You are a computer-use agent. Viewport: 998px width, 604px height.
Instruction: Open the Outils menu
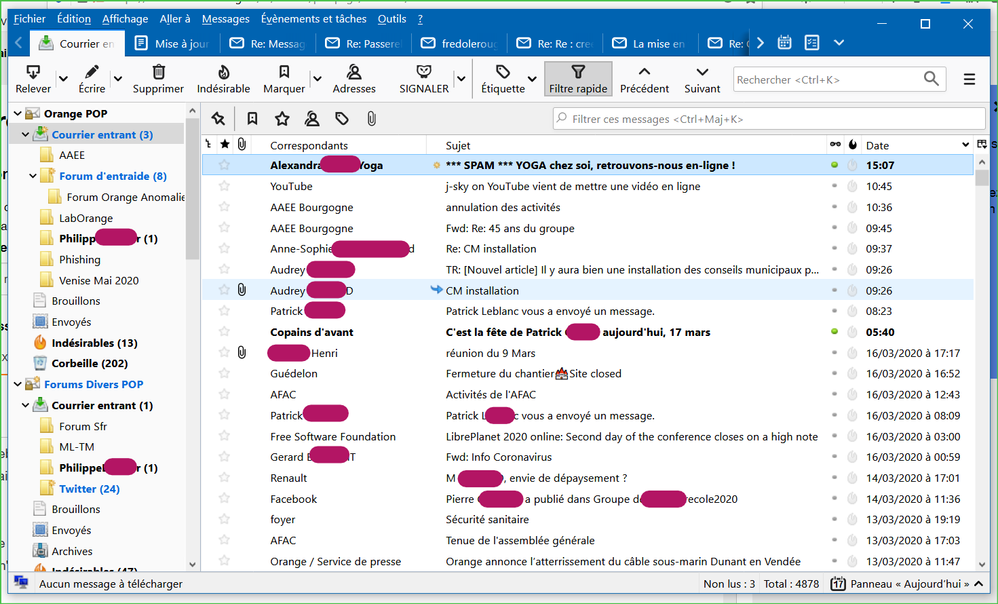click(x=391, y=19)
